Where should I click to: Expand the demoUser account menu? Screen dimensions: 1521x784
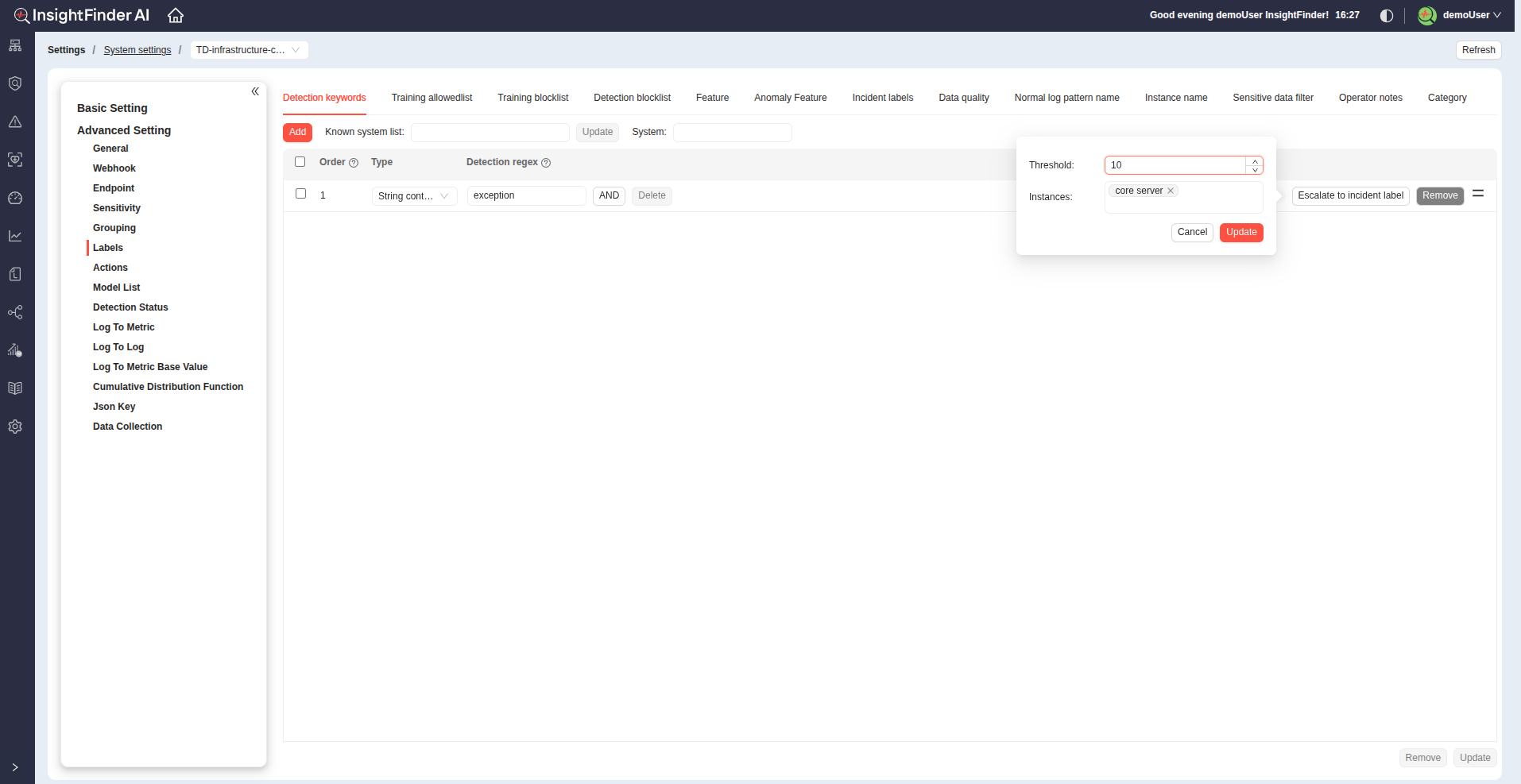[x=1471, y=15]
